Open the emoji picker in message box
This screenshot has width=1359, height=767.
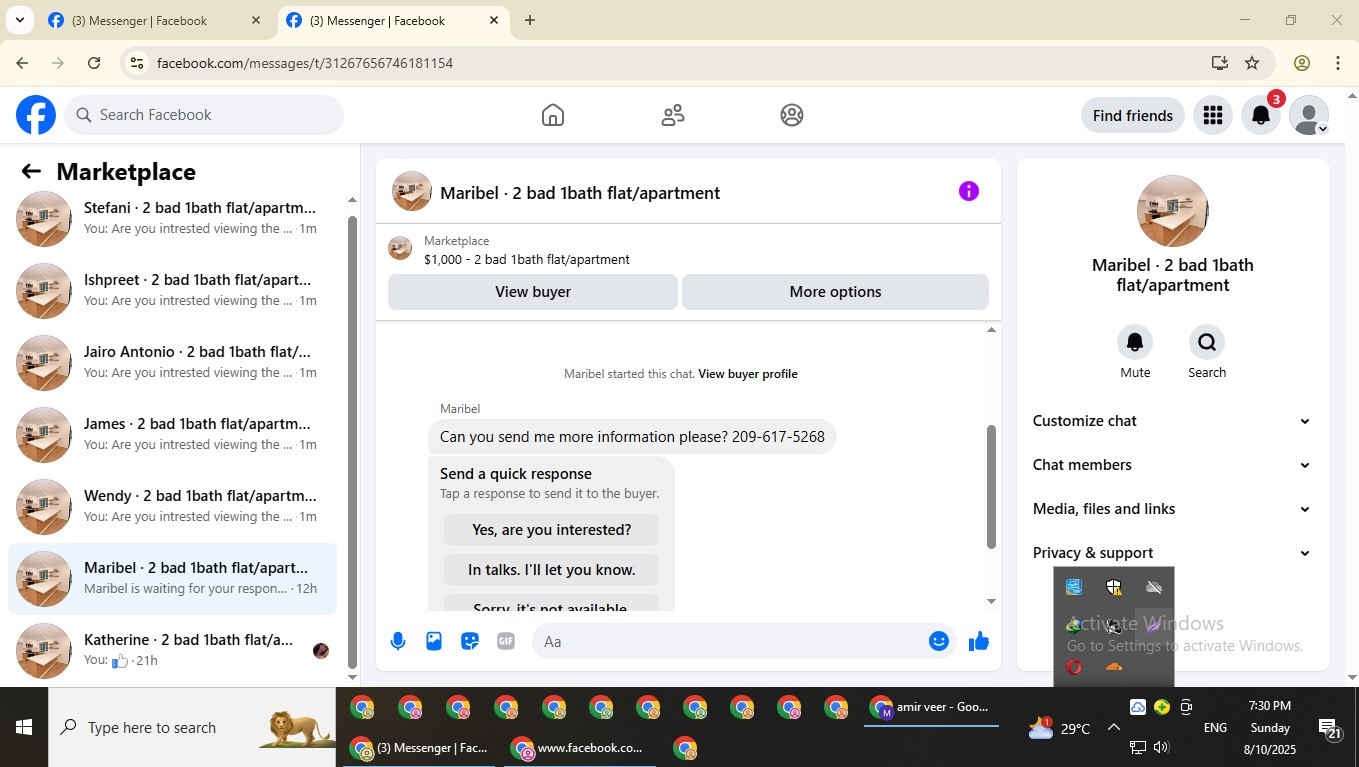click(x=939, y=641)
